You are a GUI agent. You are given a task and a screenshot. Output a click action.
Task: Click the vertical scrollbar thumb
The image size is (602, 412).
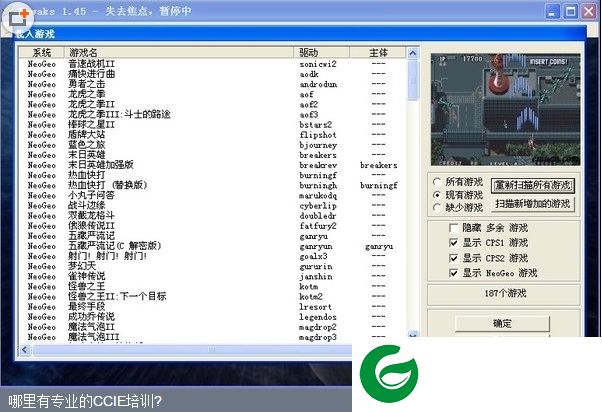pyautogui.click(x=413, y=79)
